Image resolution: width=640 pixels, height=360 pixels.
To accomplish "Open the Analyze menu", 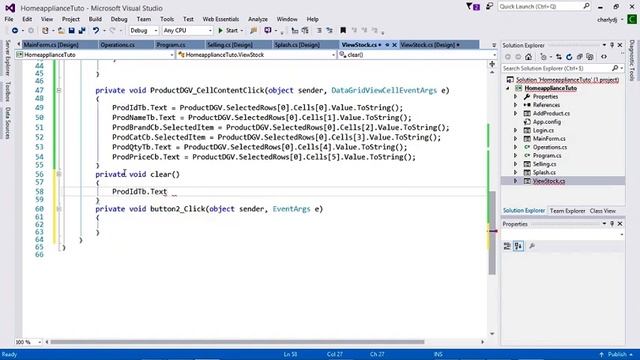I will tap(258, 19).
